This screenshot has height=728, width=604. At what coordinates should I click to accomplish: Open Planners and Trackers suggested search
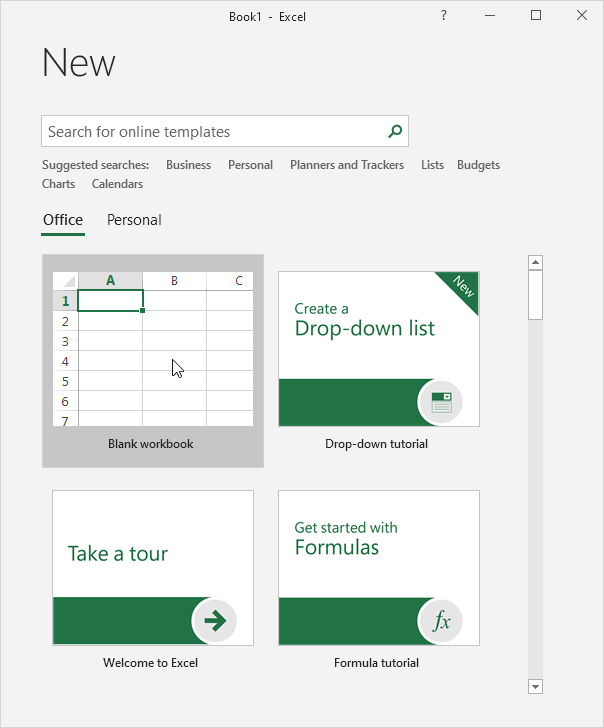[x=347, y=165]
